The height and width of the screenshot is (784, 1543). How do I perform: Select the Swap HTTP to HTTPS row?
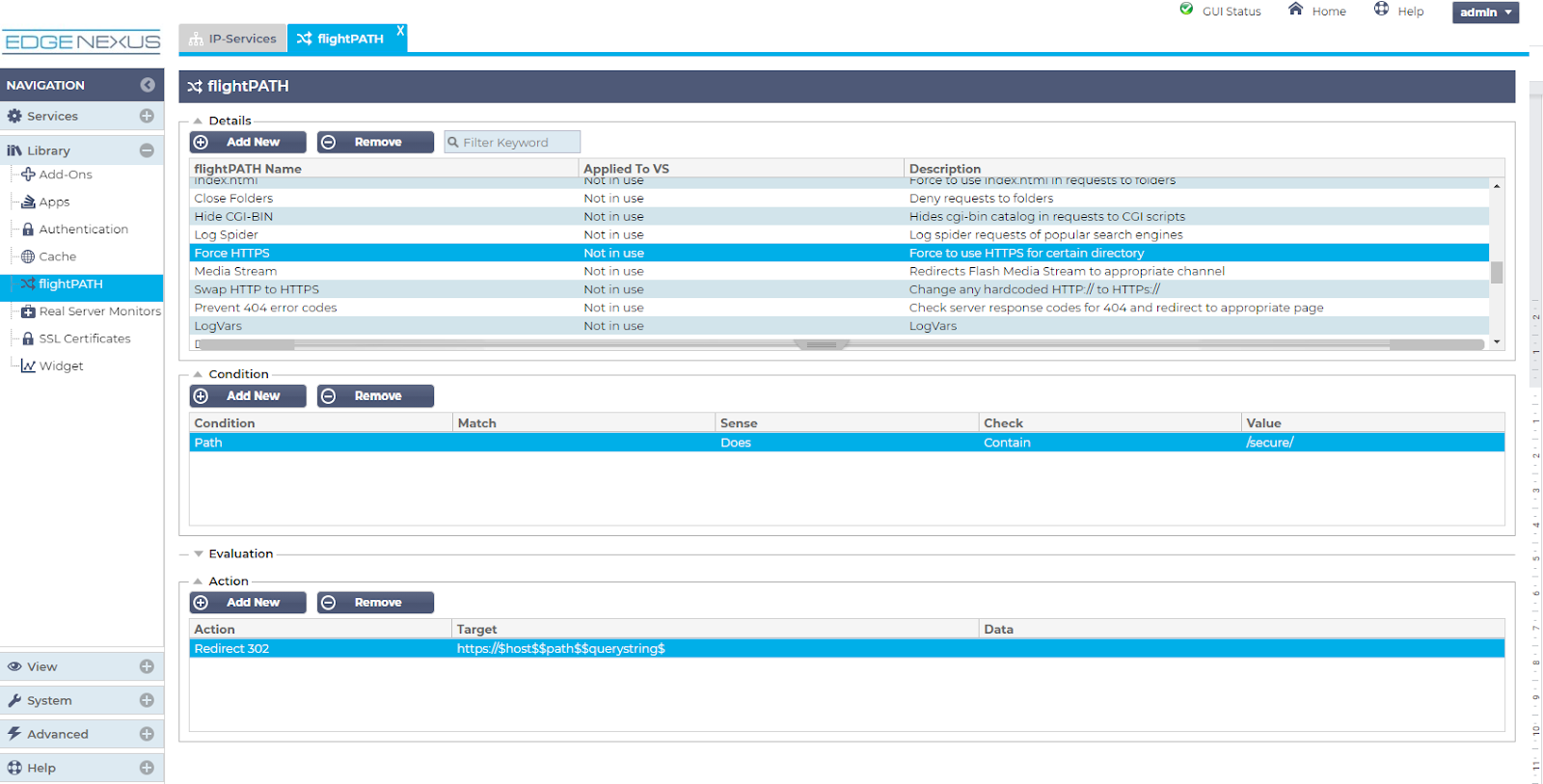(257, 289)
